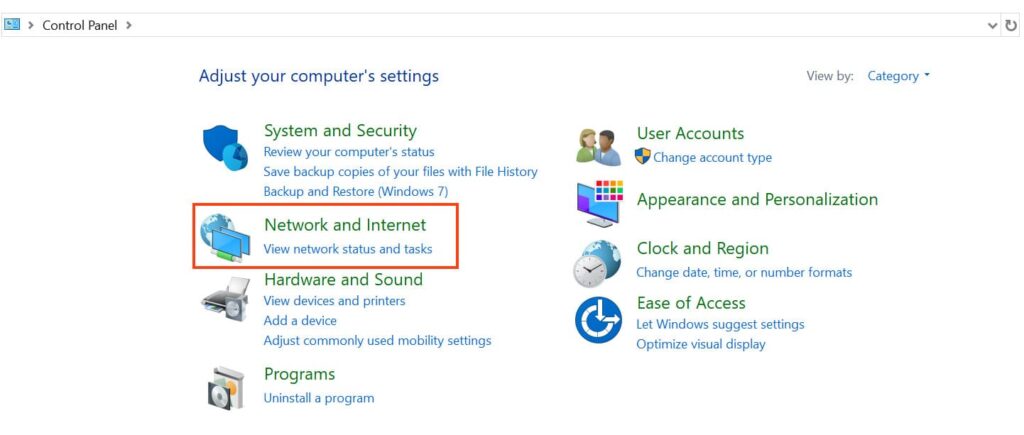Image resolution: width=1024 pixels, height=435 pixels.
Task: Open Let Windows suggest settings
Action: 720,324
